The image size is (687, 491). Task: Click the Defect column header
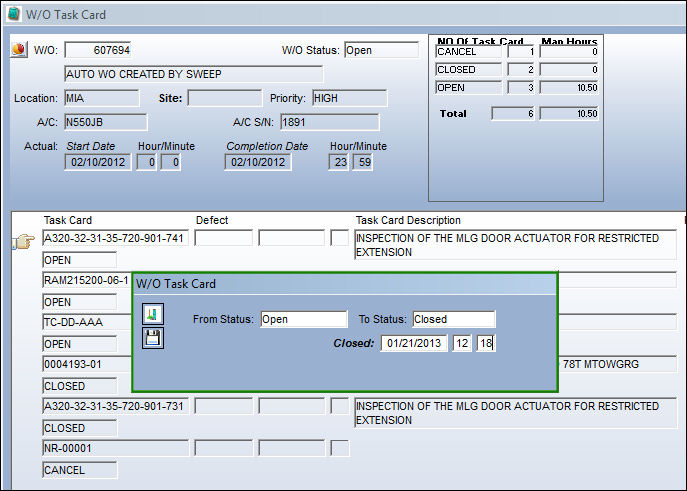point(212,220)
